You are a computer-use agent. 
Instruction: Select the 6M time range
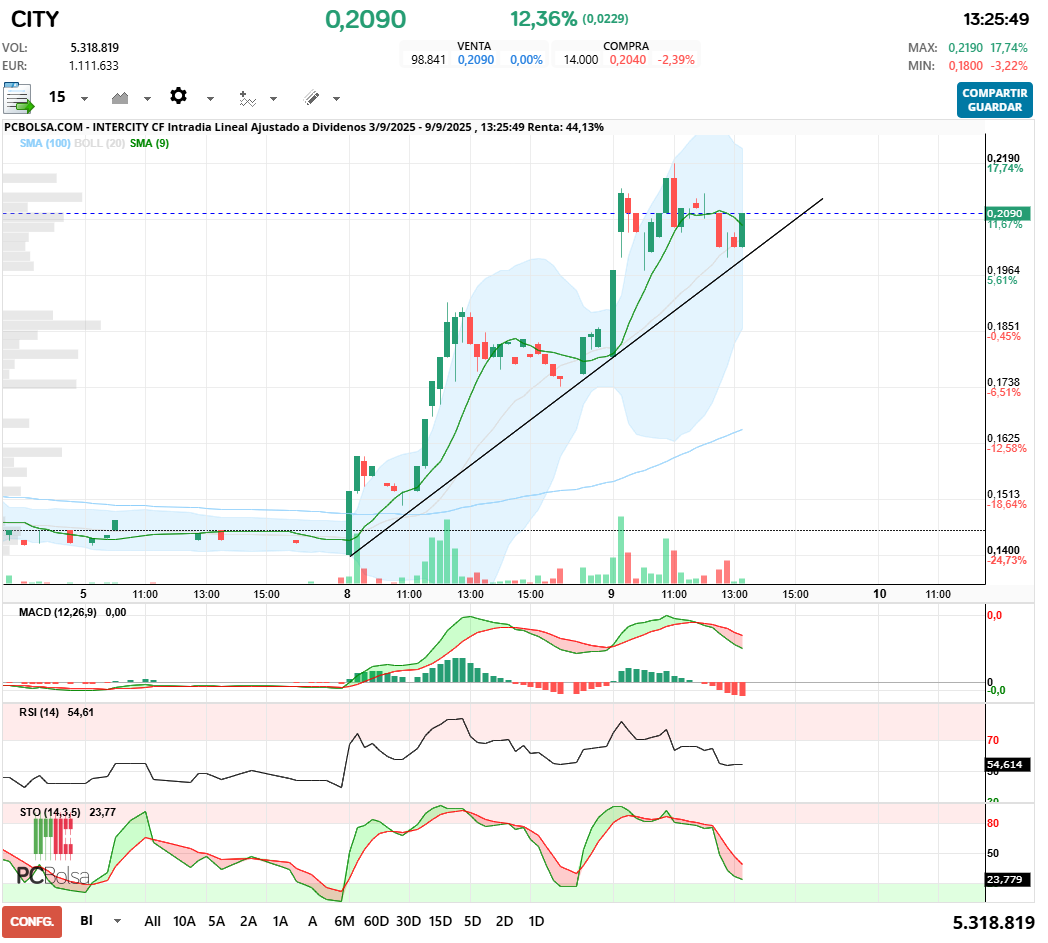point(344,921)
